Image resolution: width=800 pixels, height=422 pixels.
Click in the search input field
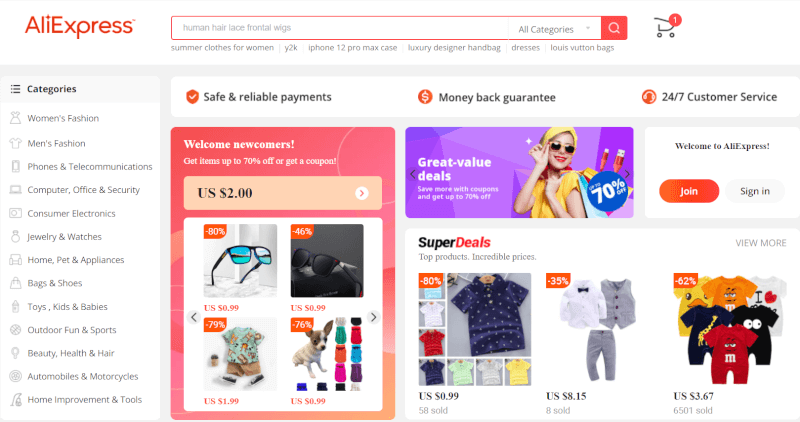tap(340, 28)
